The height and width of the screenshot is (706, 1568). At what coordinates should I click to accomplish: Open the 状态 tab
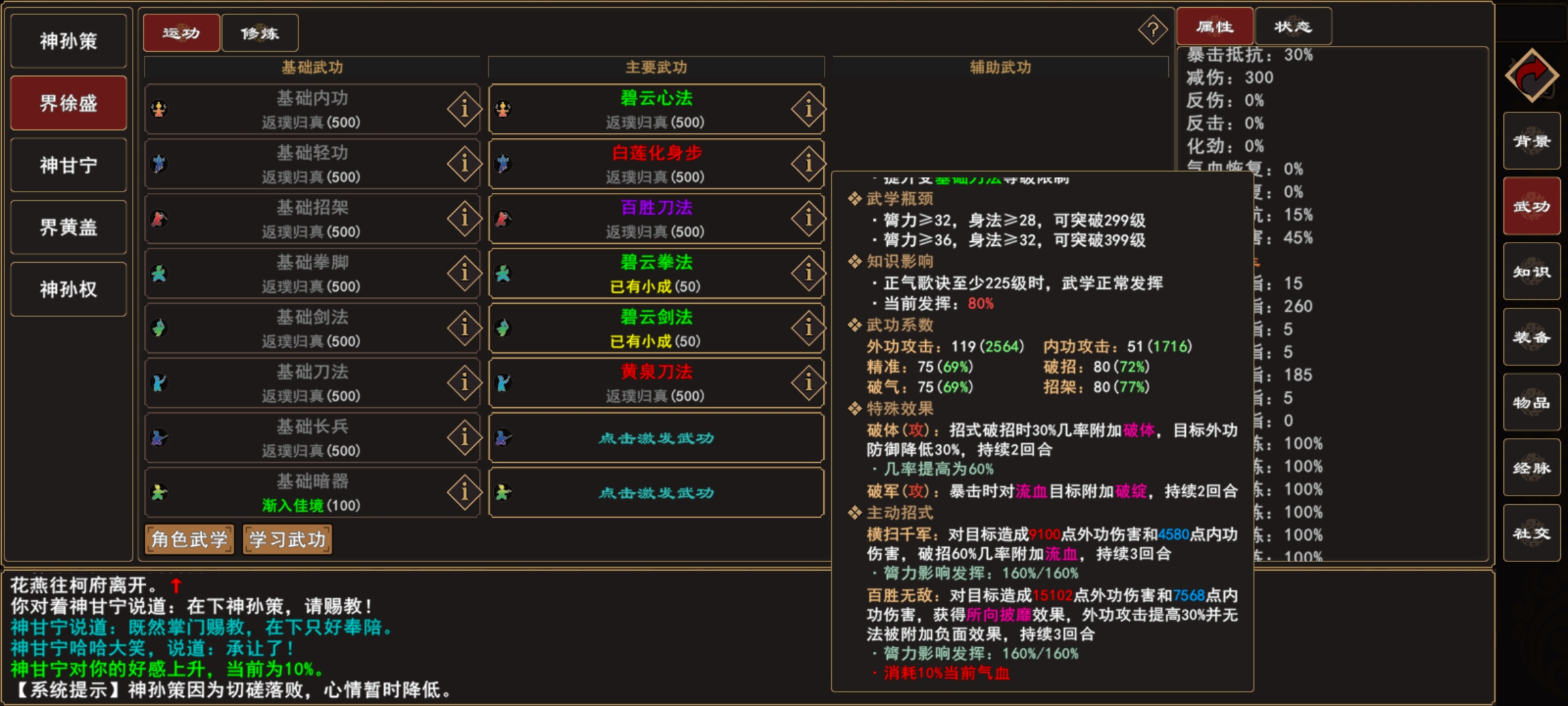tap(1294, 27)
